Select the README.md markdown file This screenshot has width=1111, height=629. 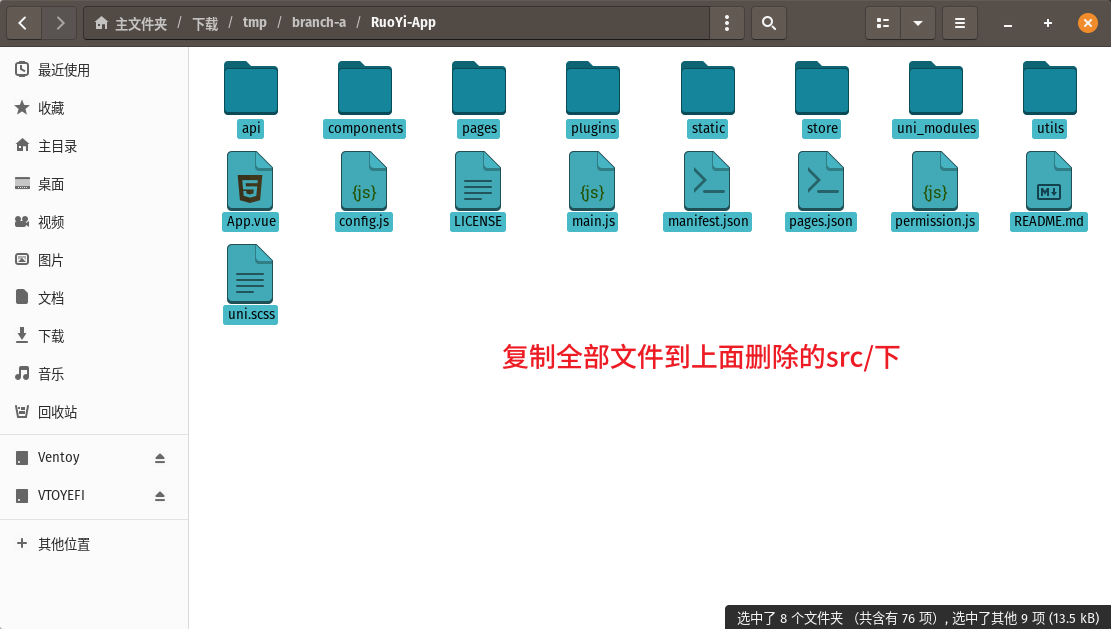click(1048, 181)
